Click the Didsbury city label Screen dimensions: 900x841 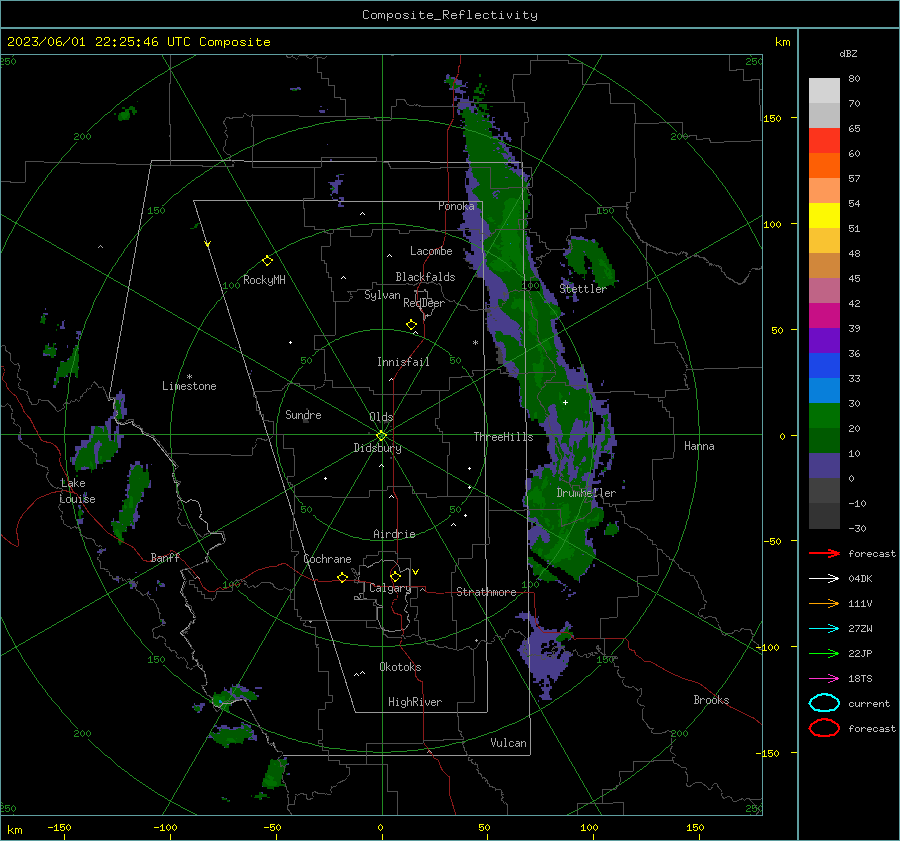[x=377, y=448]
